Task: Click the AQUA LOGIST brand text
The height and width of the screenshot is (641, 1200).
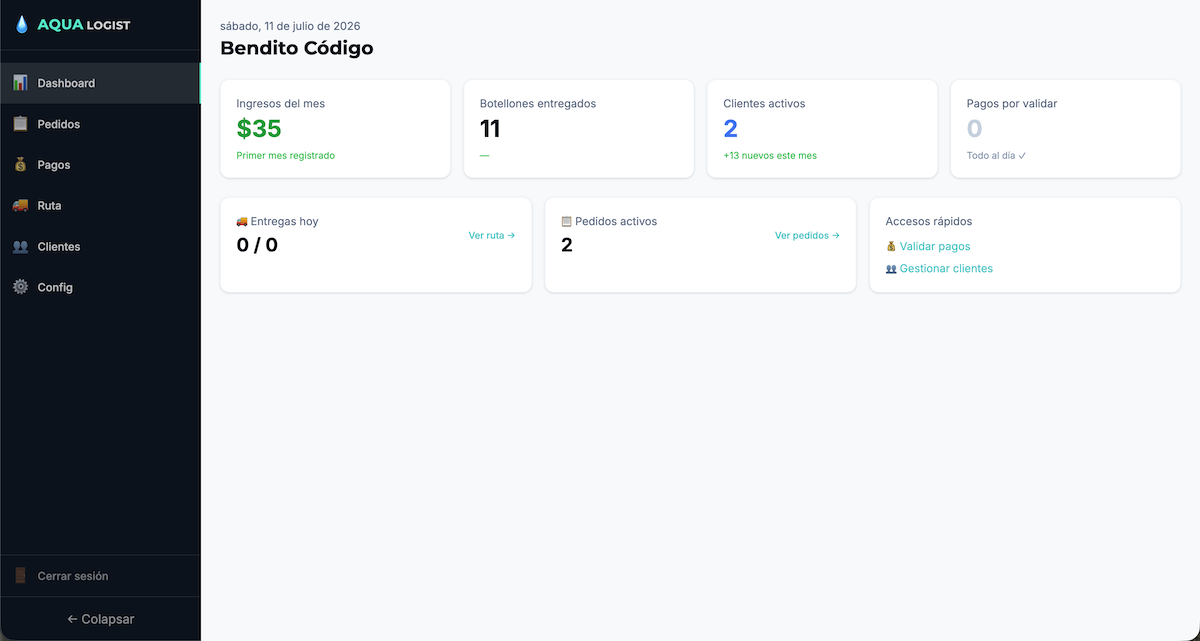Action: coord(84,25)
